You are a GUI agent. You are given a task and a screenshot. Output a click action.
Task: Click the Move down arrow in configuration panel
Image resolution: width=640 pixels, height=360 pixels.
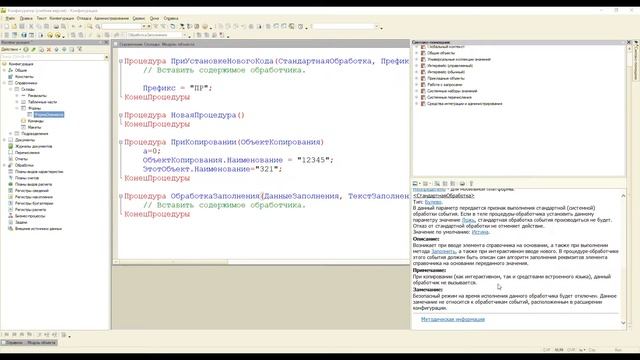tap(64, 49)
